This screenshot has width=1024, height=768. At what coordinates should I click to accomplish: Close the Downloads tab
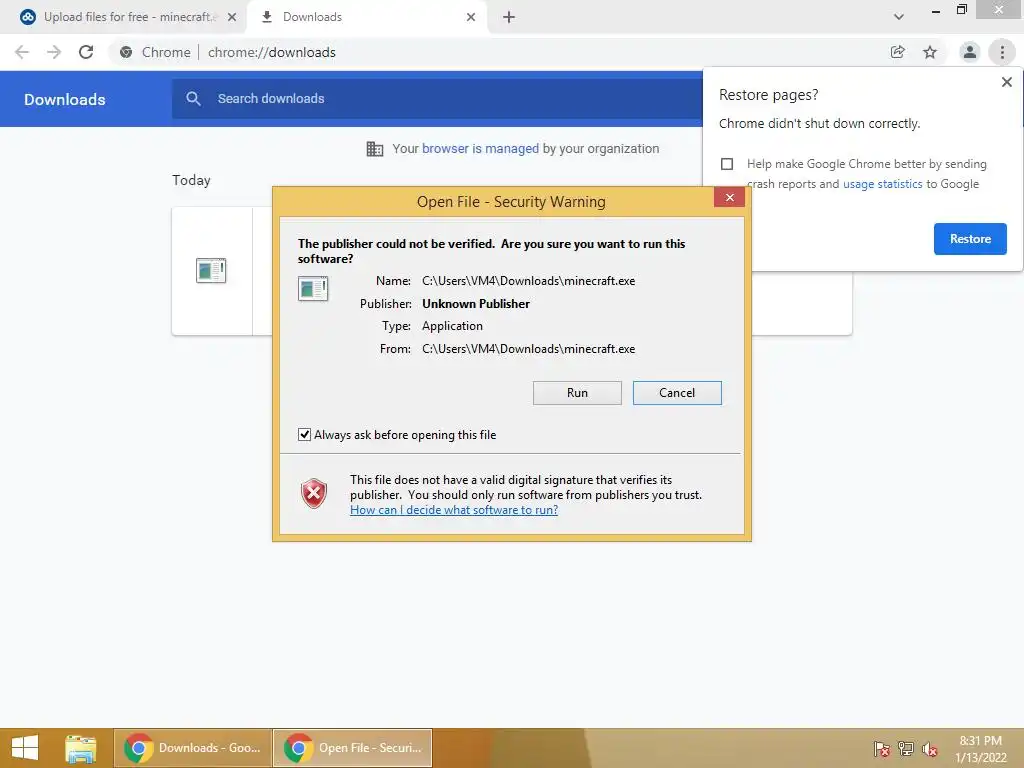[471, 17]
